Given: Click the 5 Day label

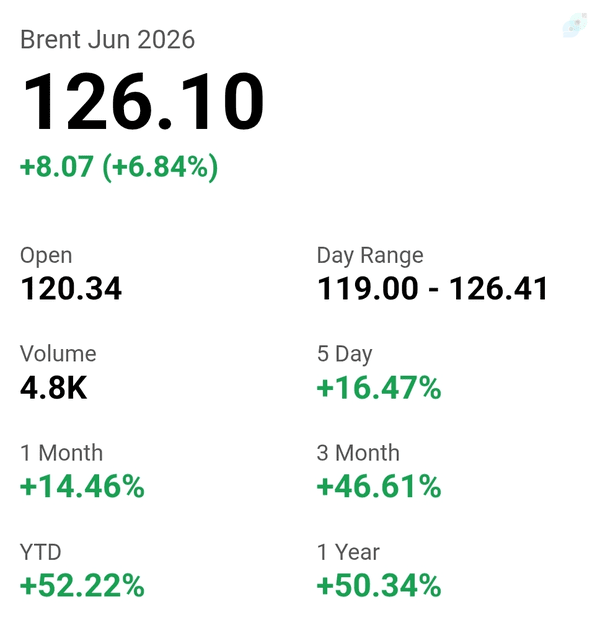Looking at the screenshot, I should coord(344,354).
